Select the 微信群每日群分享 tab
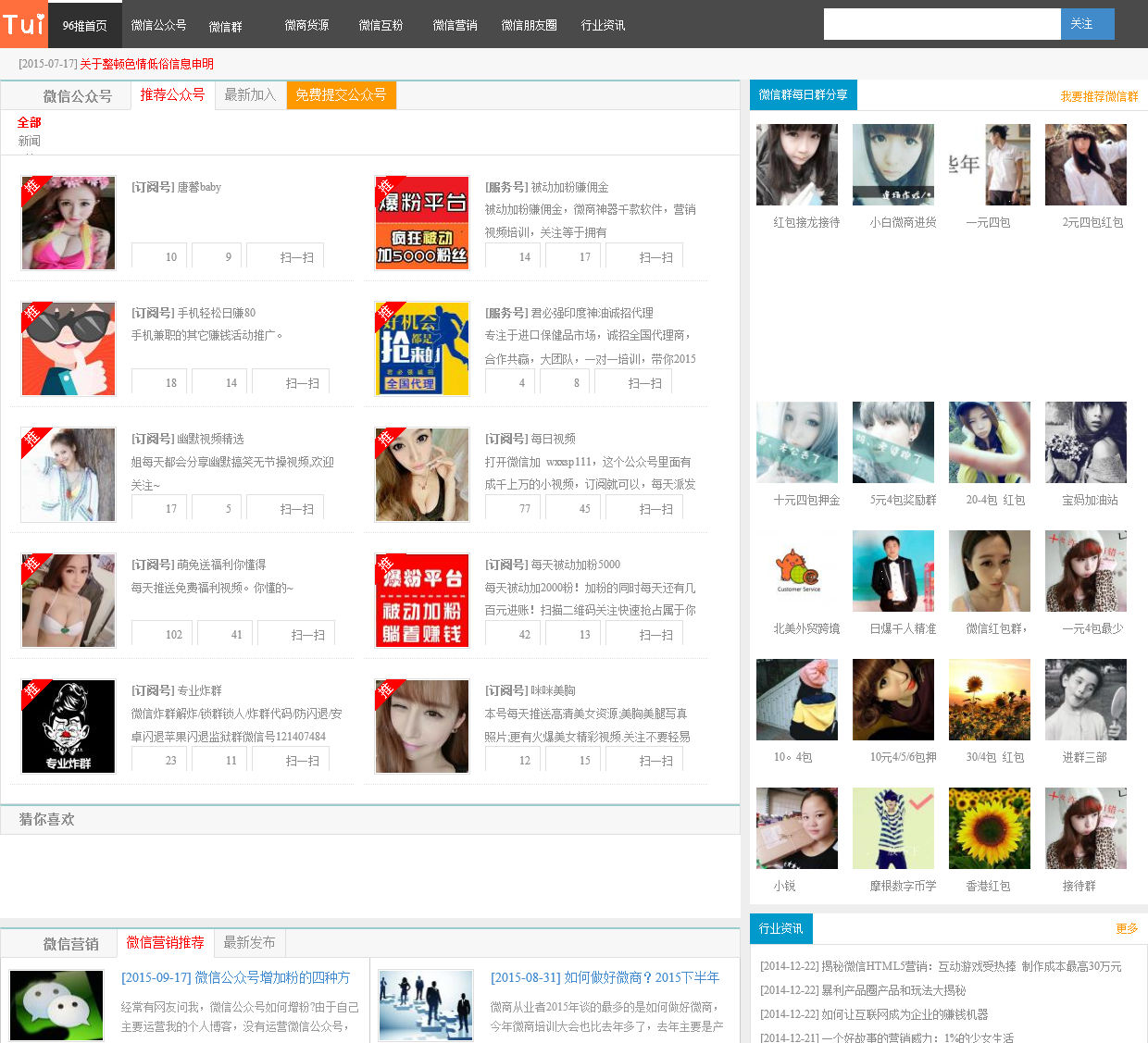 click(804, 94)
